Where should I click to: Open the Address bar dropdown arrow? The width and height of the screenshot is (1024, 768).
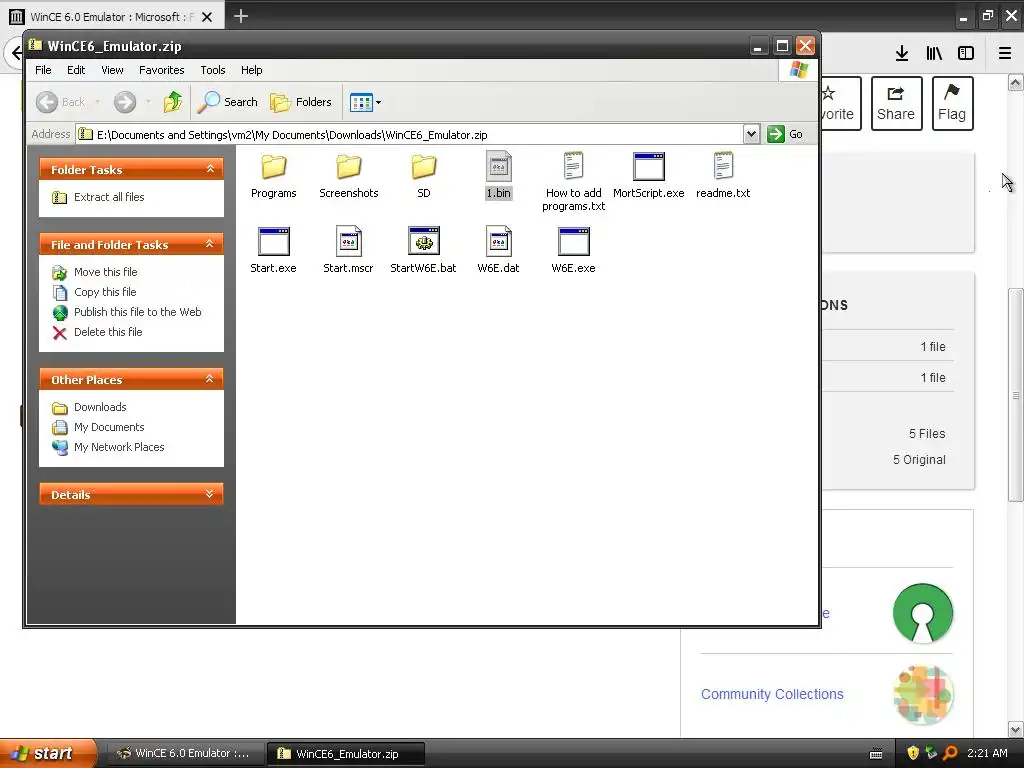pyautogui.click(x=751, y=134)
